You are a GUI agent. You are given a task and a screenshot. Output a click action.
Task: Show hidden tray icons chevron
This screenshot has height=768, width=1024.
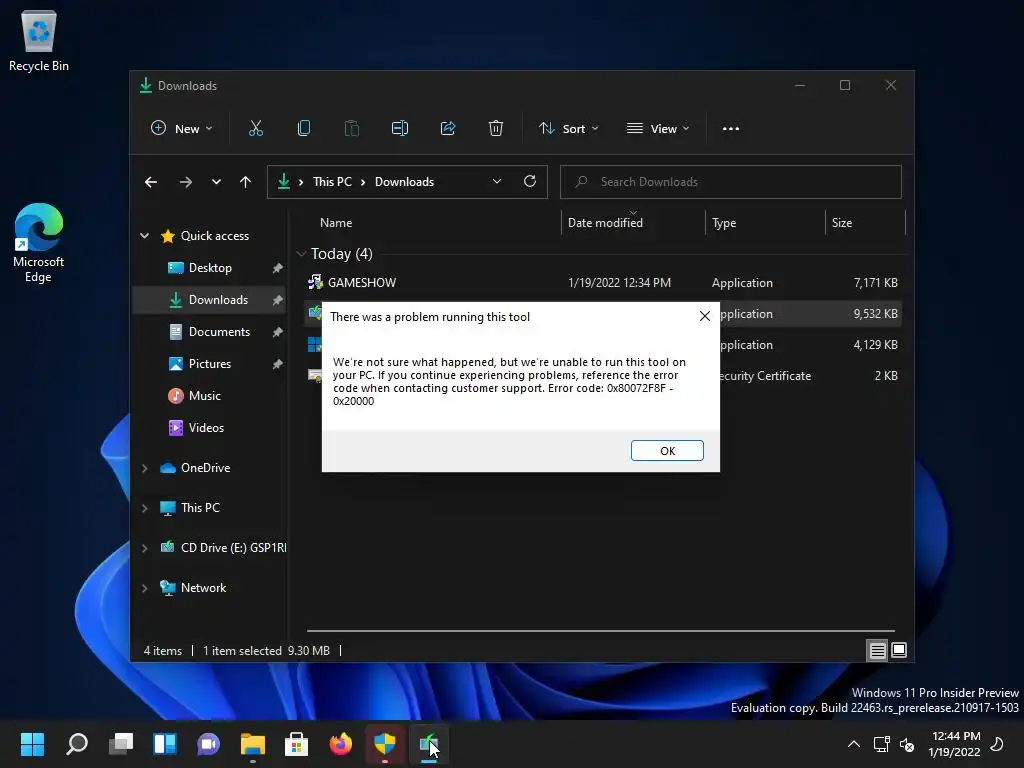pyautogui.click(x=853, y=744)
